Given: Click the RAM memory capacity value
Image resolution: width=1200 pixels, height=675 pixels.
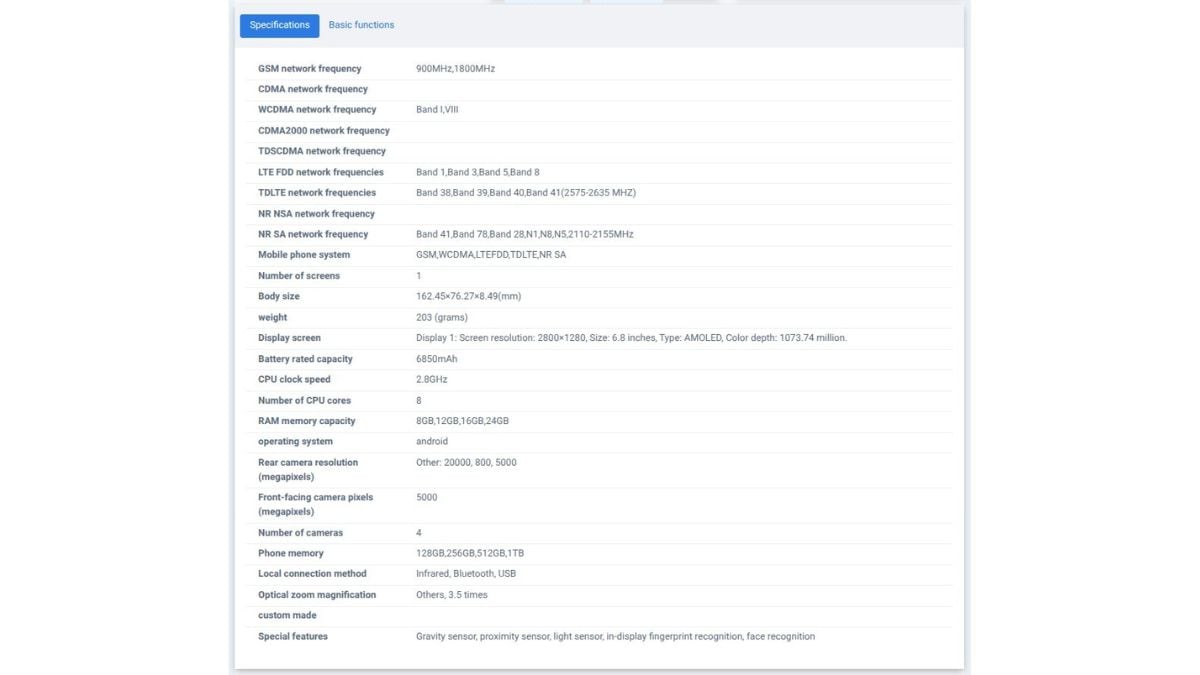Looking at the screenshot, I should pos(462,421).
